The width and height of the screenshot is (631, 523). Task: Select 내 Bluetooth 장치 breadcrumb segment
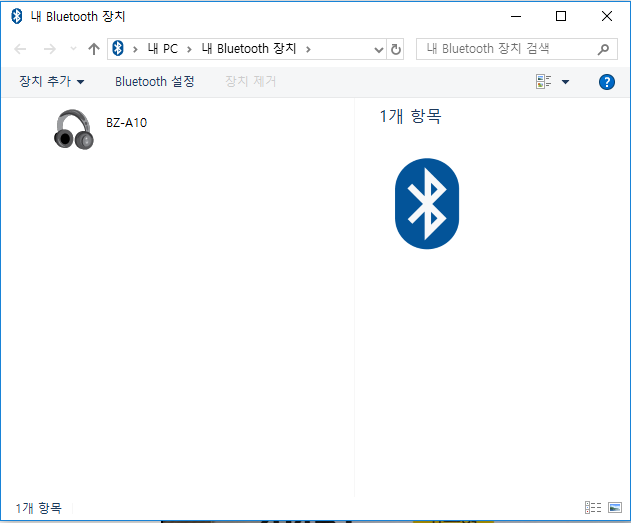(x=249, y=49)
